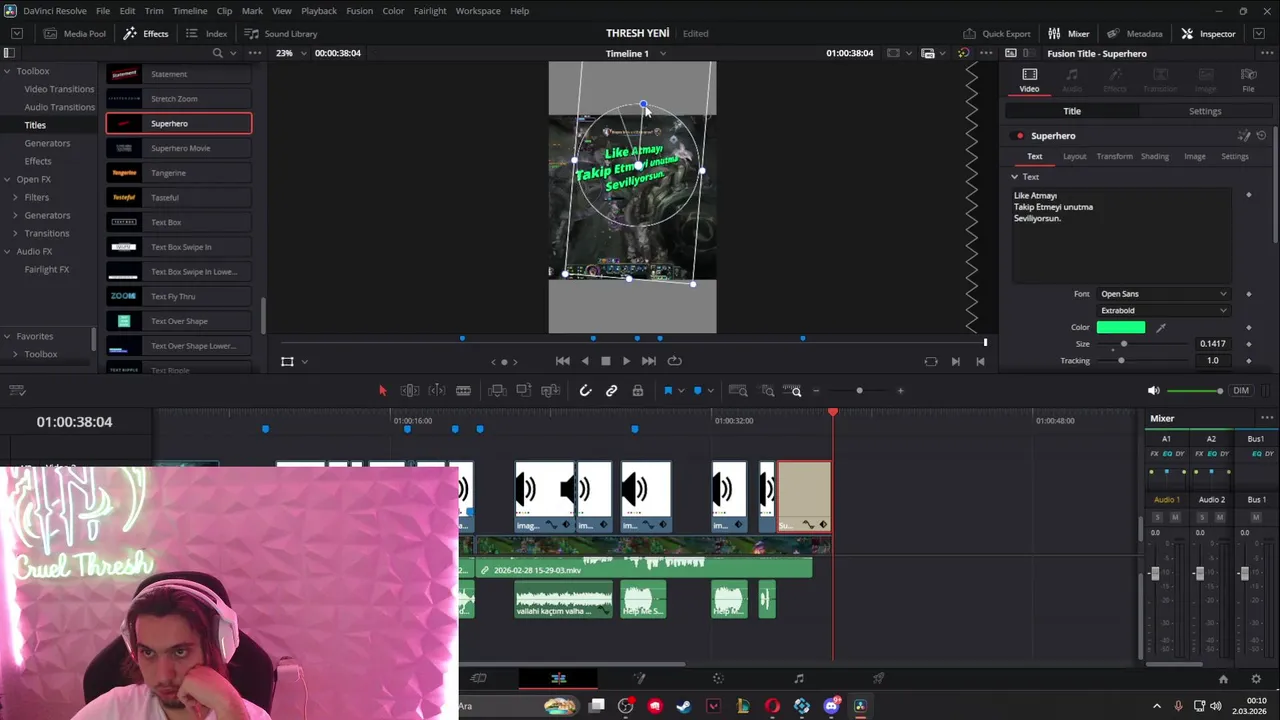The height and width of the screenshot is (720, 1280).
Task: Click the Custom Zoom icon
Action: coord(792,390)
